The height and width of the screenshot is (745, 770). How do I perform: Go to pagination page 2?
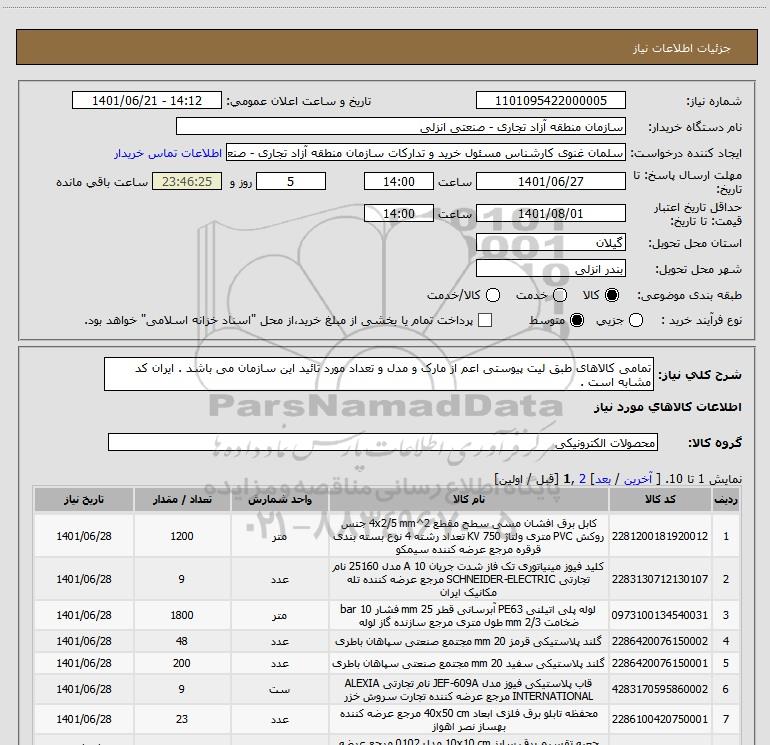[x=582, y=479]
